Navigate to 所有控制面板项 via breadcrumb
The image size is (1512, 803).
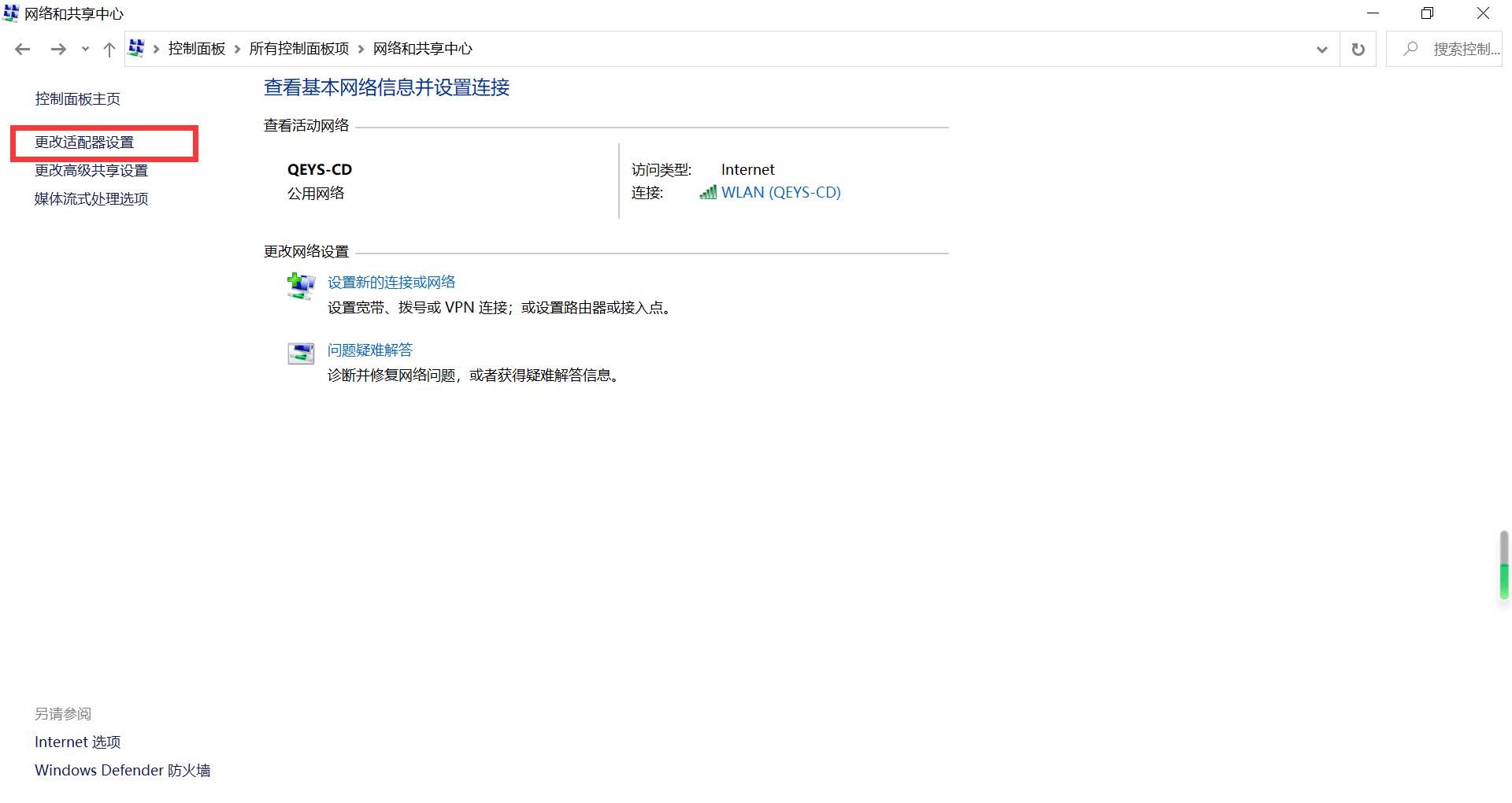[x=298, y=48]
